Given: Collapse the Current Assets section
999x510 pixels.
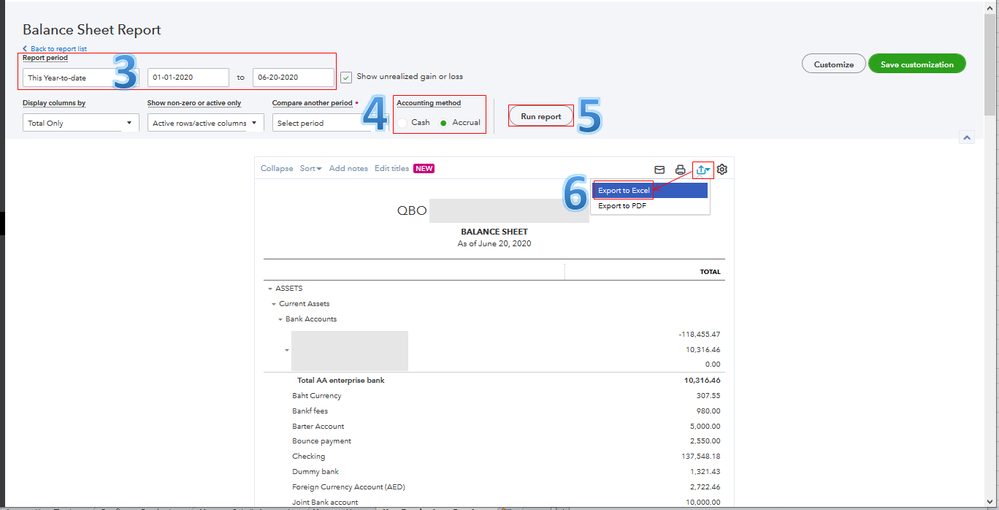Looking at the screenshot, I should (274, 304).
